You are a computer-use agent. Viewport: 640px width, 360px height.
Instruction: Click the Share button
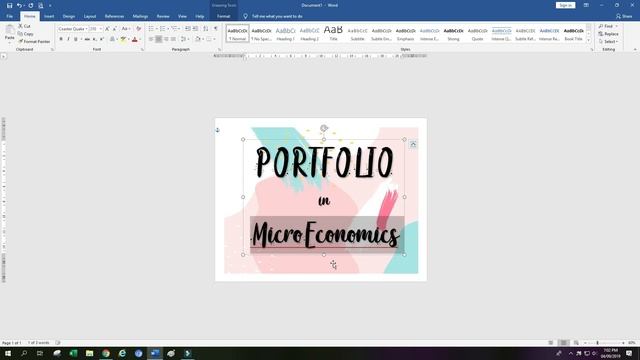point(624,16)
